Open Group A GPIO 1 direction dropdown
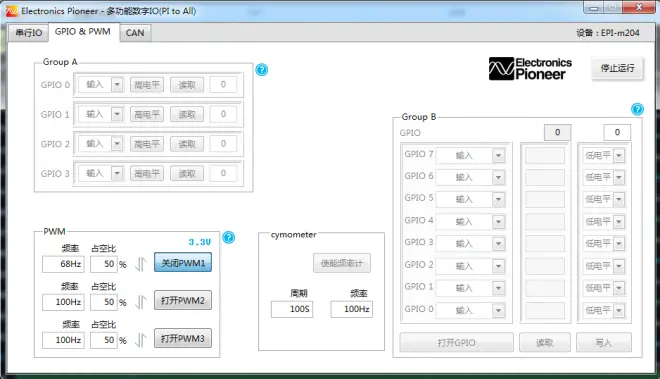The height and width of the screenshot is (379, 660). click(117, 114)
